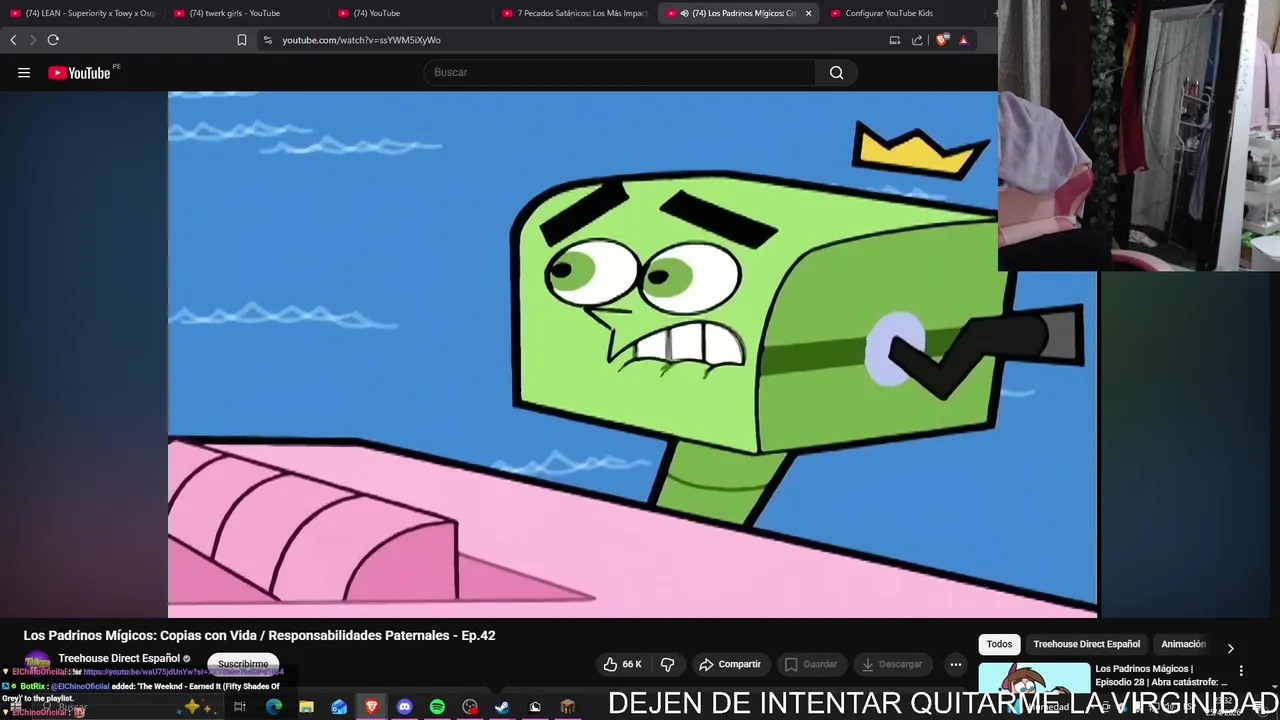Open the Episodio 28 recommended video title
This screenshot has height=720, width=1280.
click(1161, 675)
